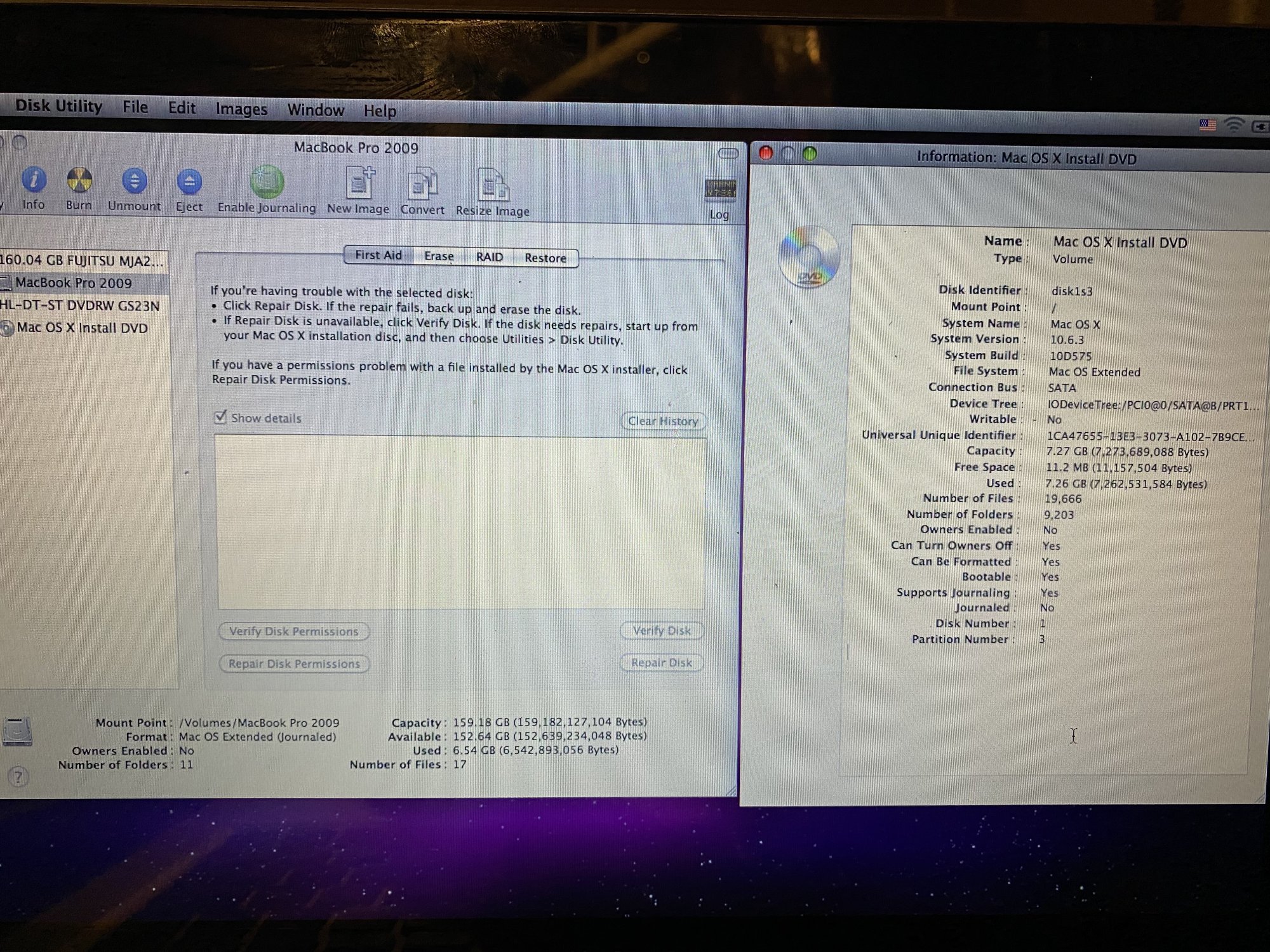Zoom the Information window with green button

(810, 154)
